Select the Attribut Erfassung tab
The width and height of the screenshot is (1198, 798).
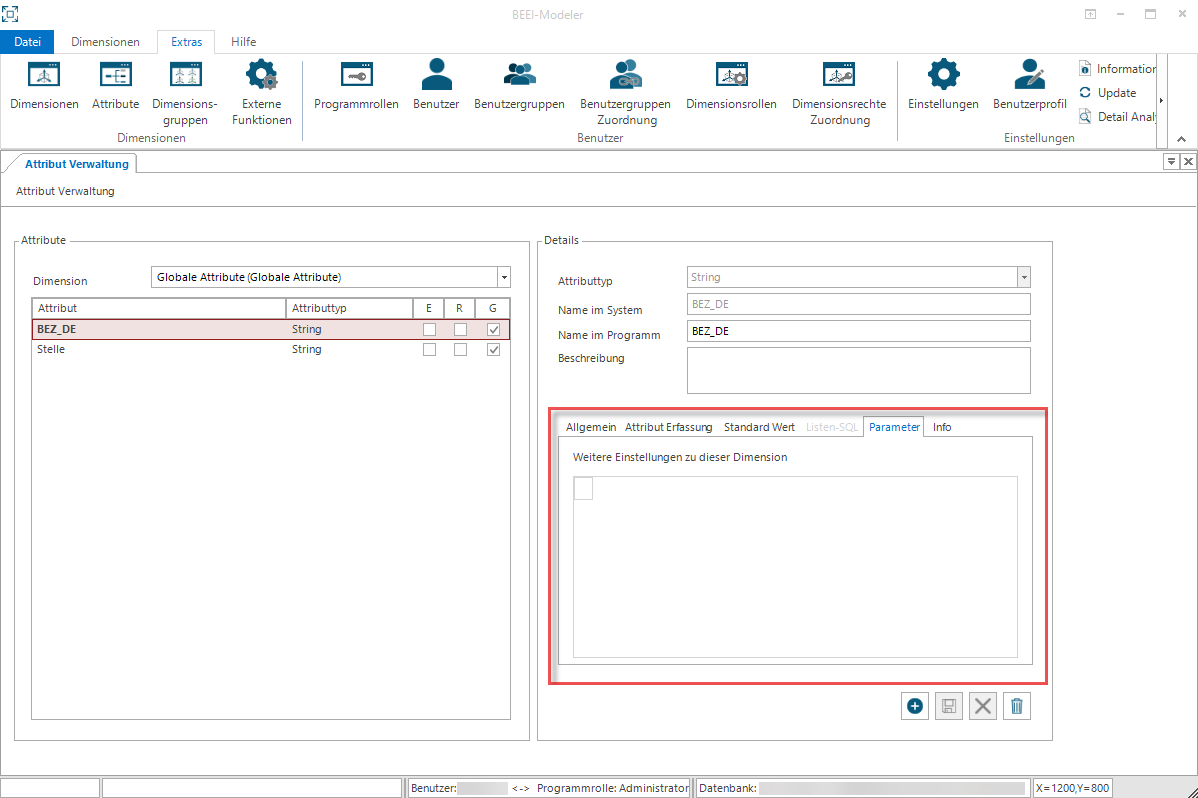click(669, 427)
